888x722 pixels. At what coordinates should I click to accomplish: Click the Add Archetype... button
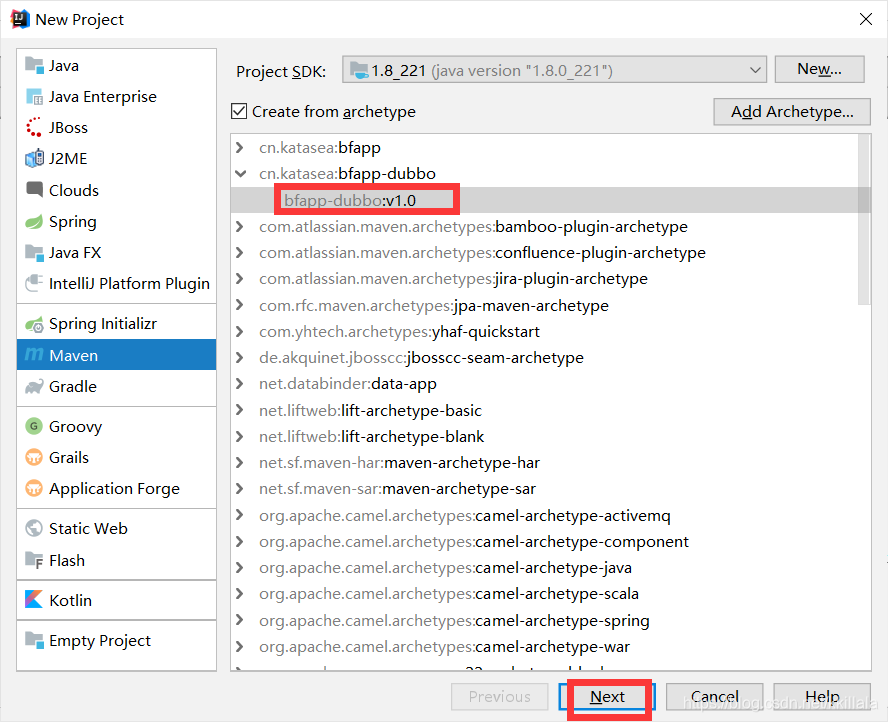pos(792,112)
